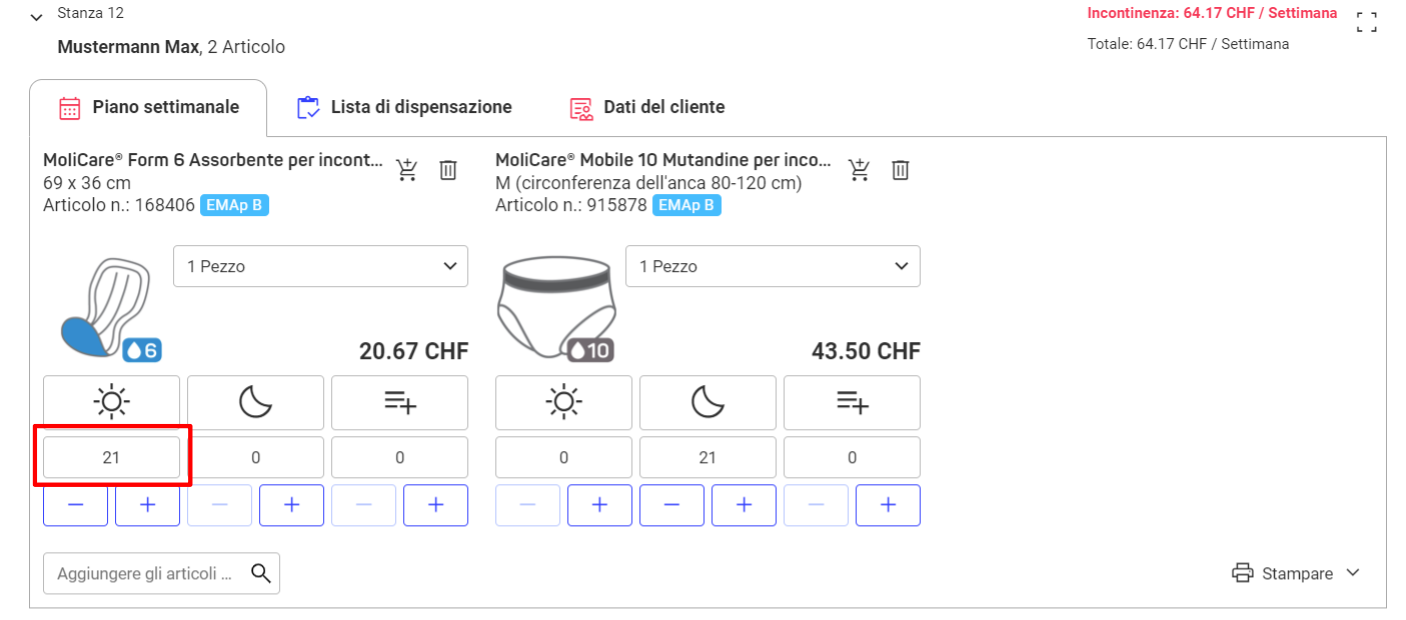Click the 43.50 CHF price
This screenshot has height=620, width=1406.
coord(866,351)
